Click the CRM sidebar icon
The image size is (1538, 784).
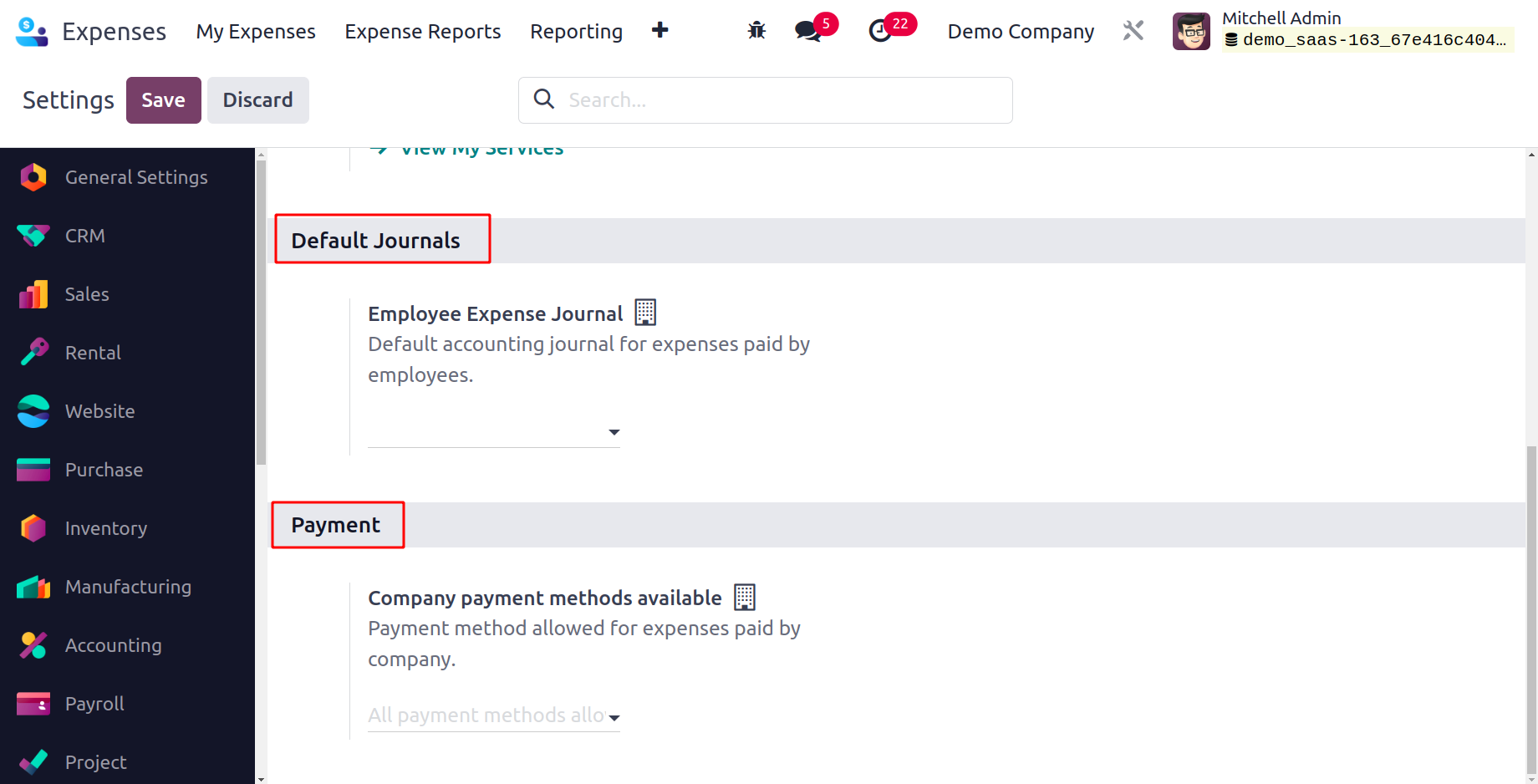33,236
